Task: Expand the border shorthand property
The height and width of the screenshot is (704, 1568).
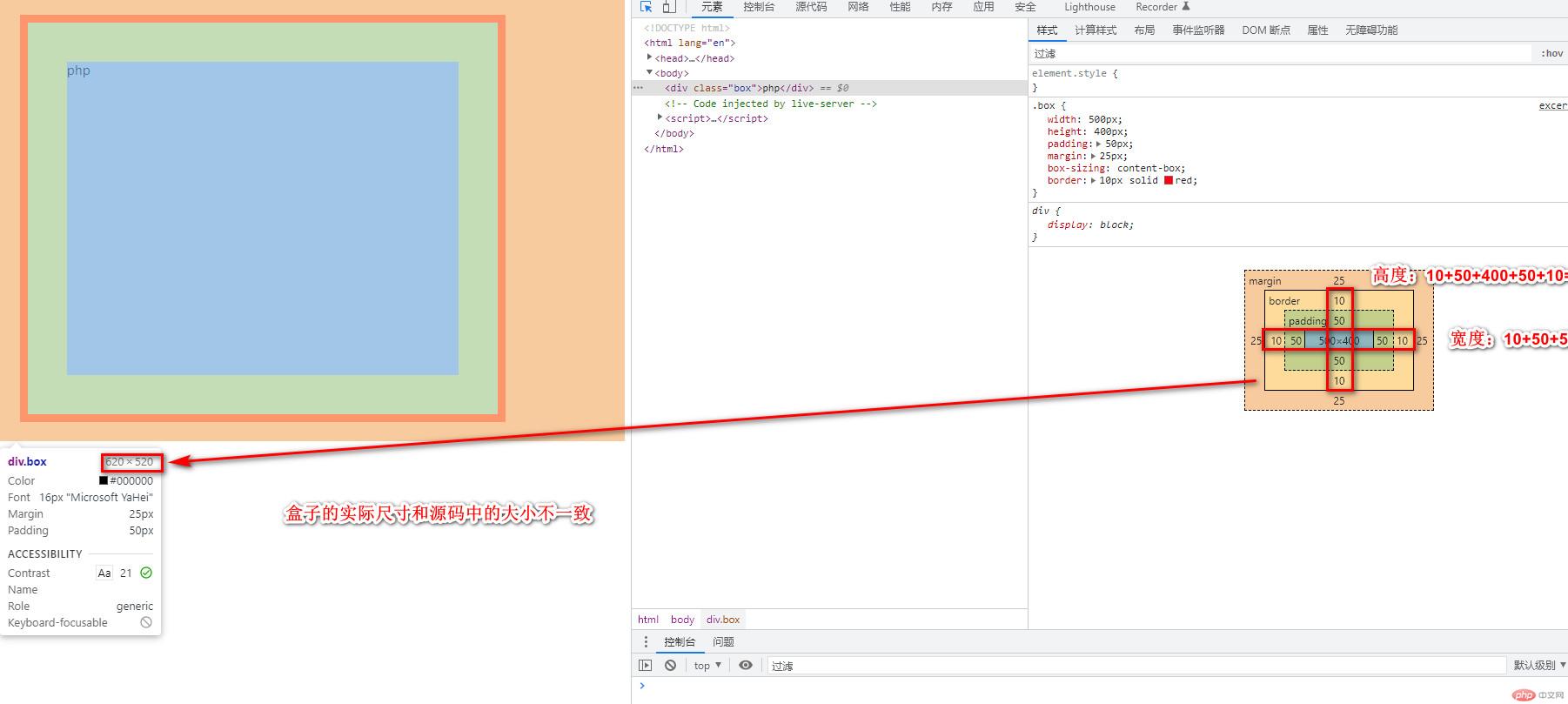Action: 1093,181
